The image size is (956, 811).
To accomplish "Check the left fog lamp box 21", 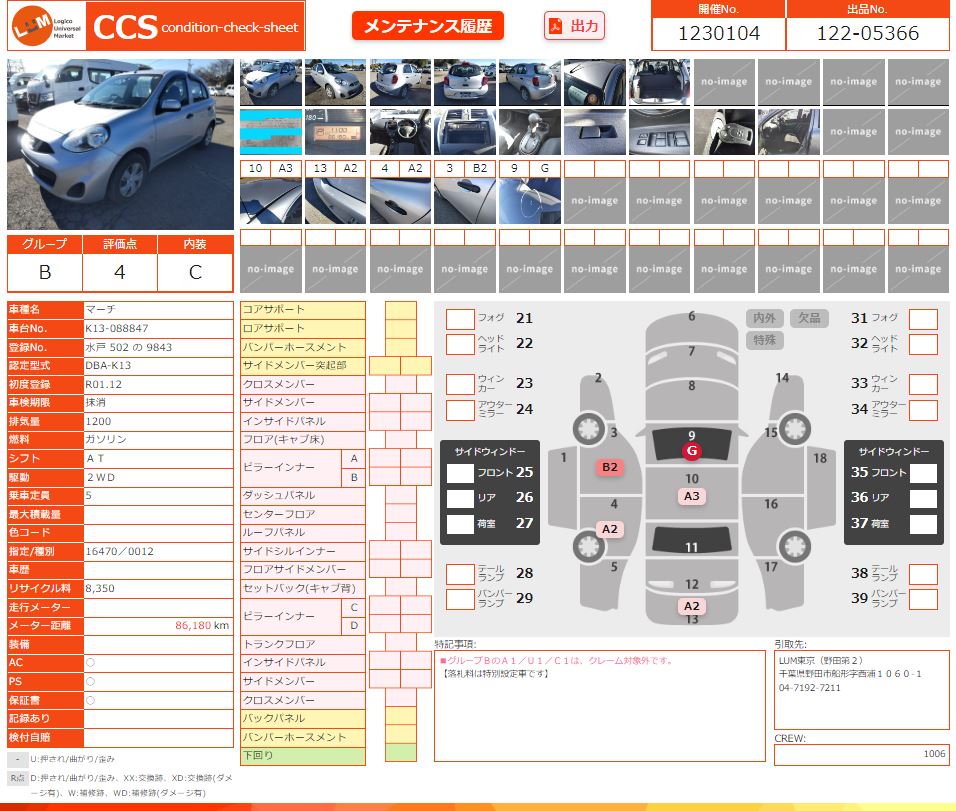I will pos(460,319).
